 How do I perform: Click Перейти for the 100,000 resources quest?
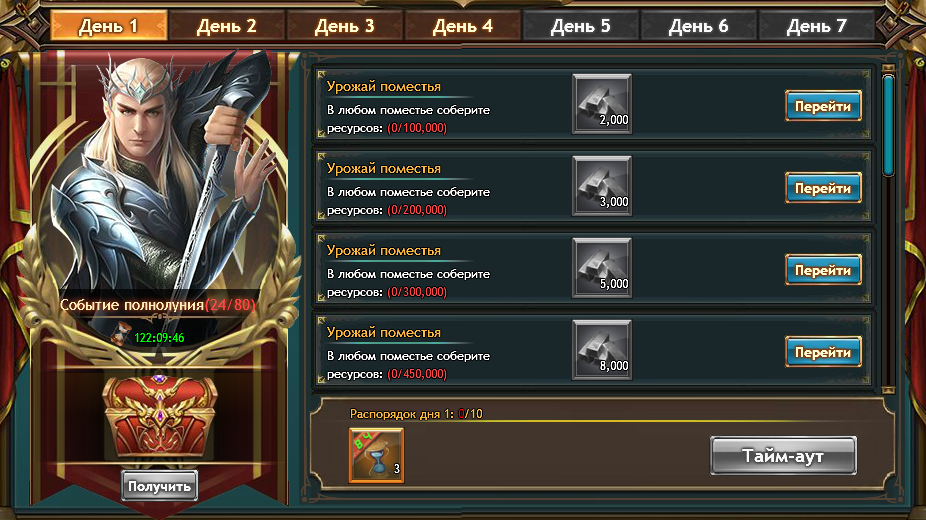[823, 106]
